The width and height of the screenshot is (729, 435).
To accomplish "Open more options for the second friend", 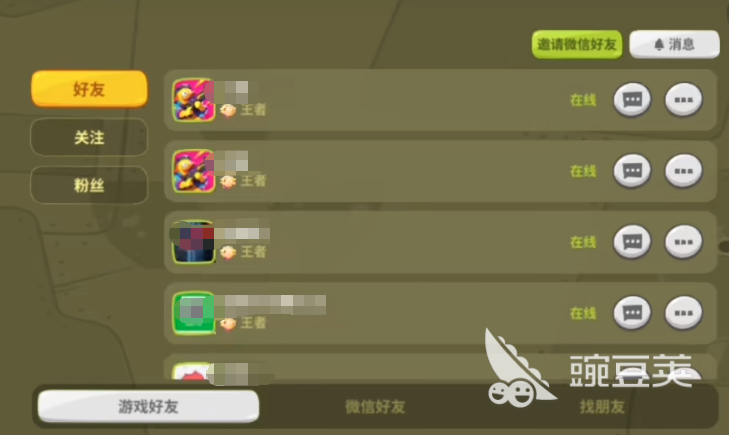I will [683, 171].
